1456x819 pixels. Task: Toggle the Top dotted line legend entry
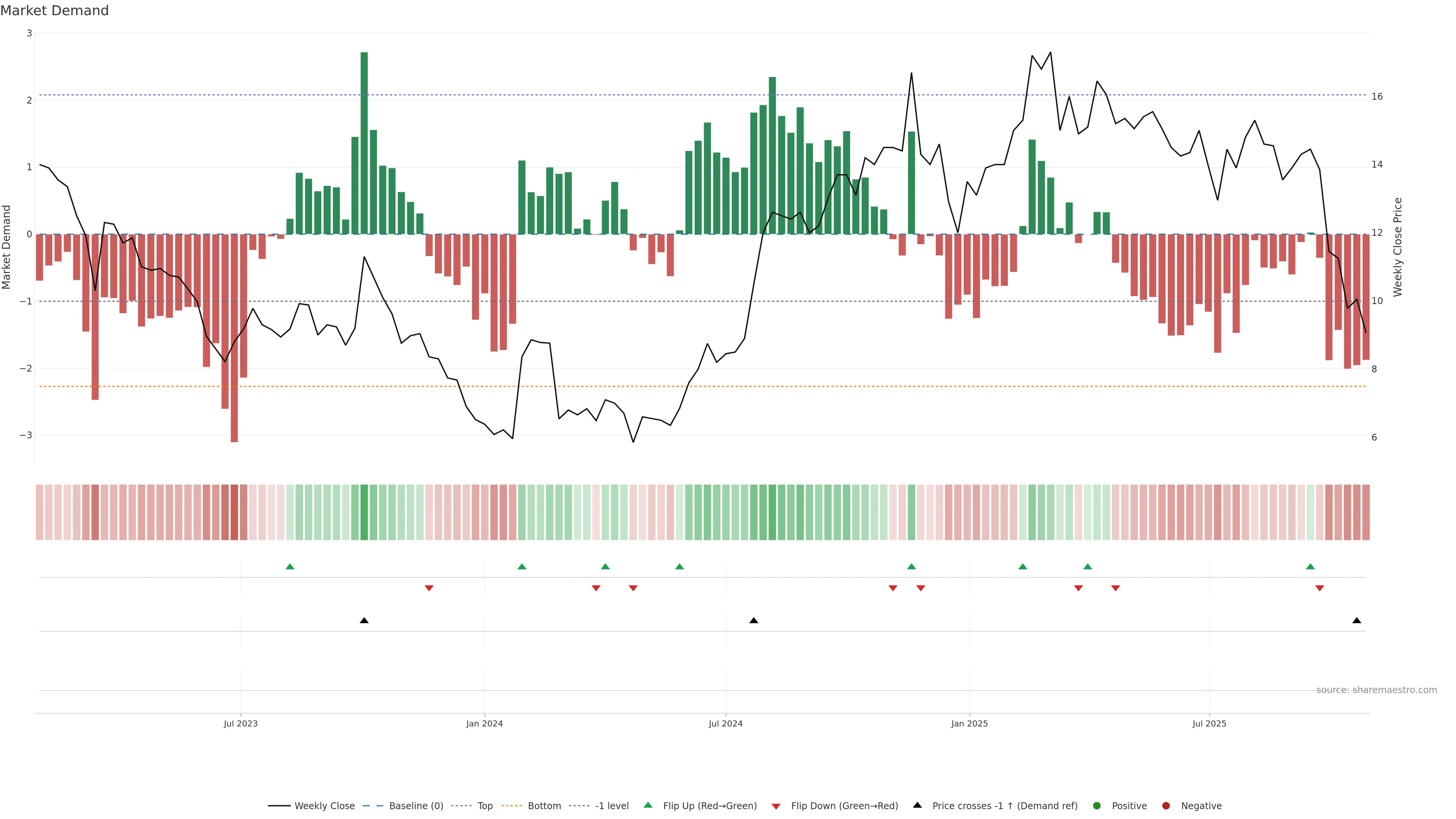[x=485, y=806]
